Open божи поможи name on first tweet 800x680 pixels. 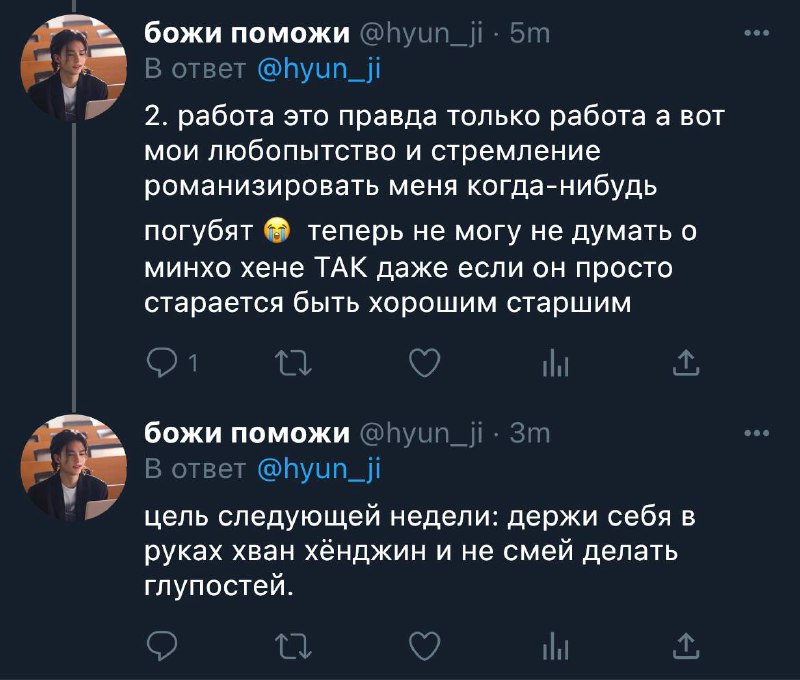tap(247, 33)
